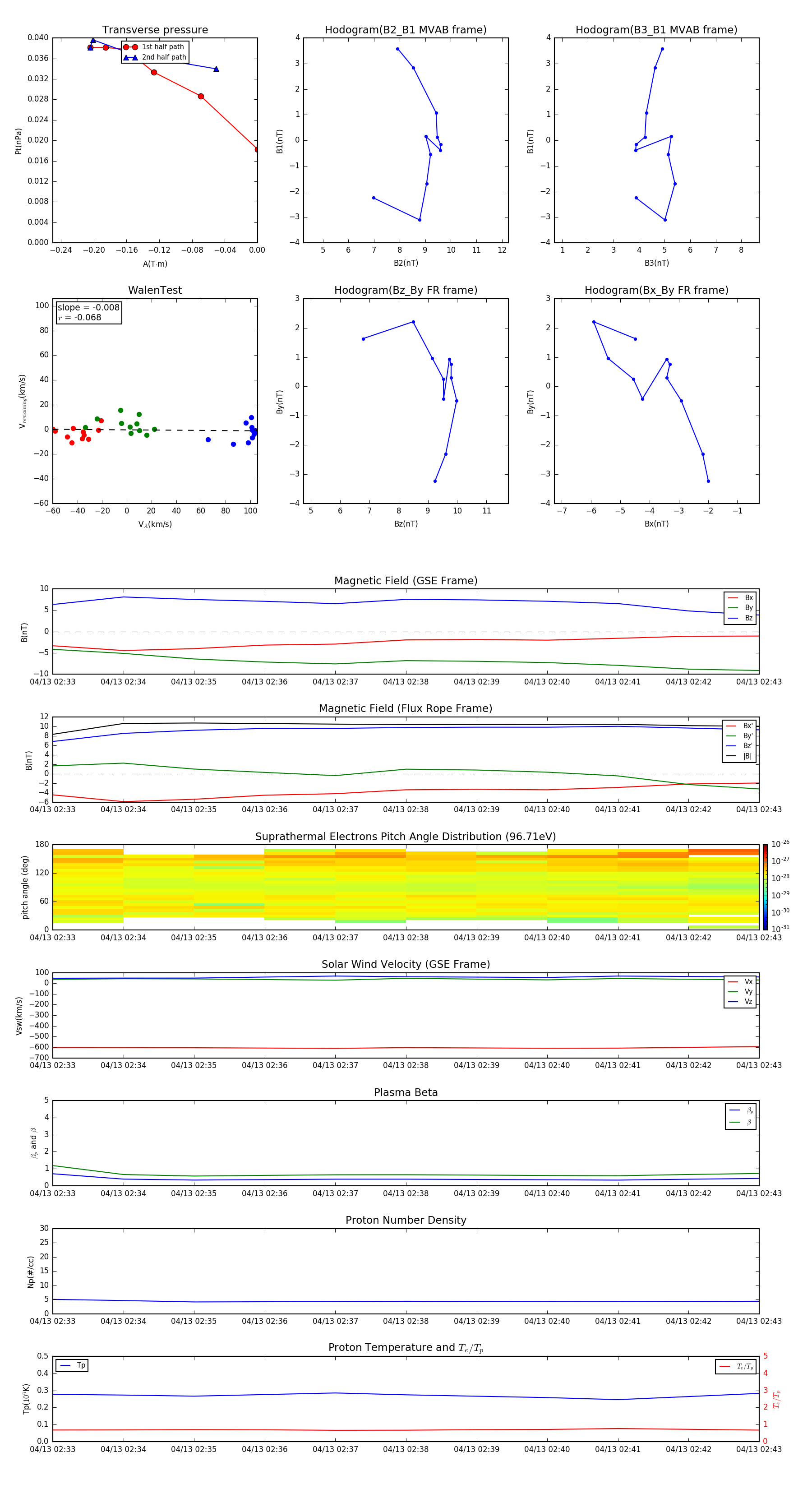Click the 'pitch angle (deg)' axis label
Viewport: 812px width, 1489px height.
(x=25, y=887)
